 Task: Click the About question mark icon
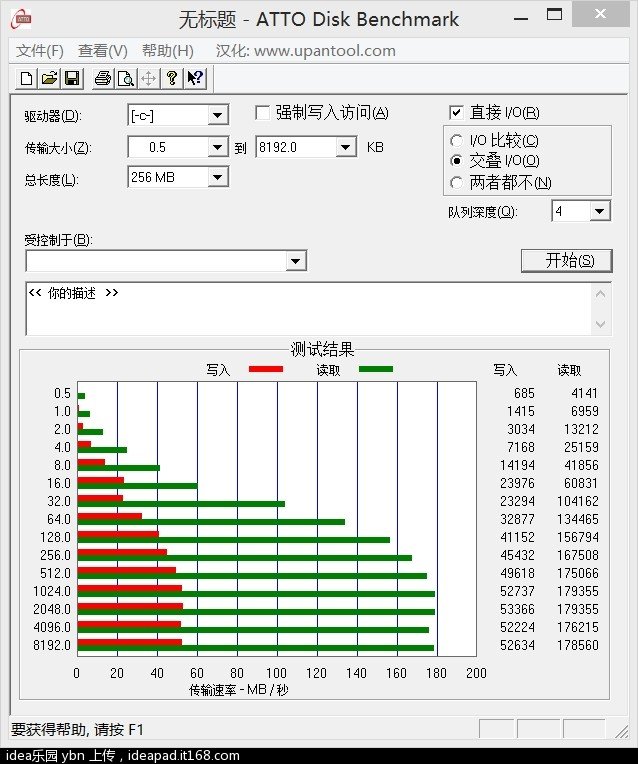[172, 78]
